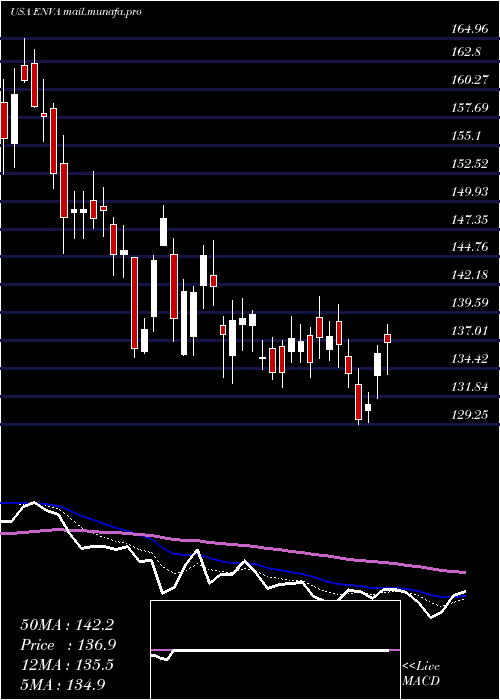Click the <<Live MACD label
Screen dimensions: 500x700
421,674
